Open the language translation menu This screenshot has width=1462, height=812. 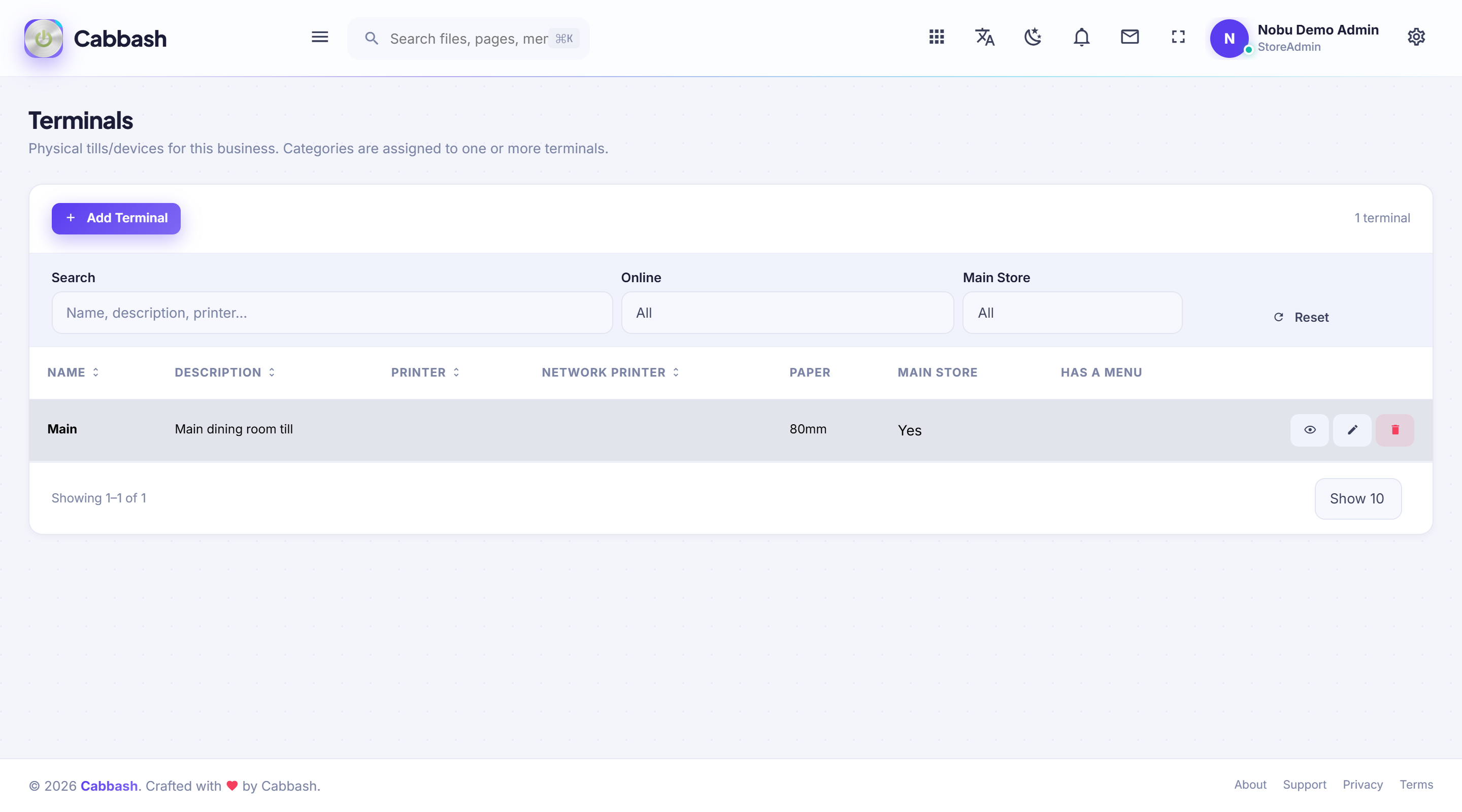click(x=985, y=38)
